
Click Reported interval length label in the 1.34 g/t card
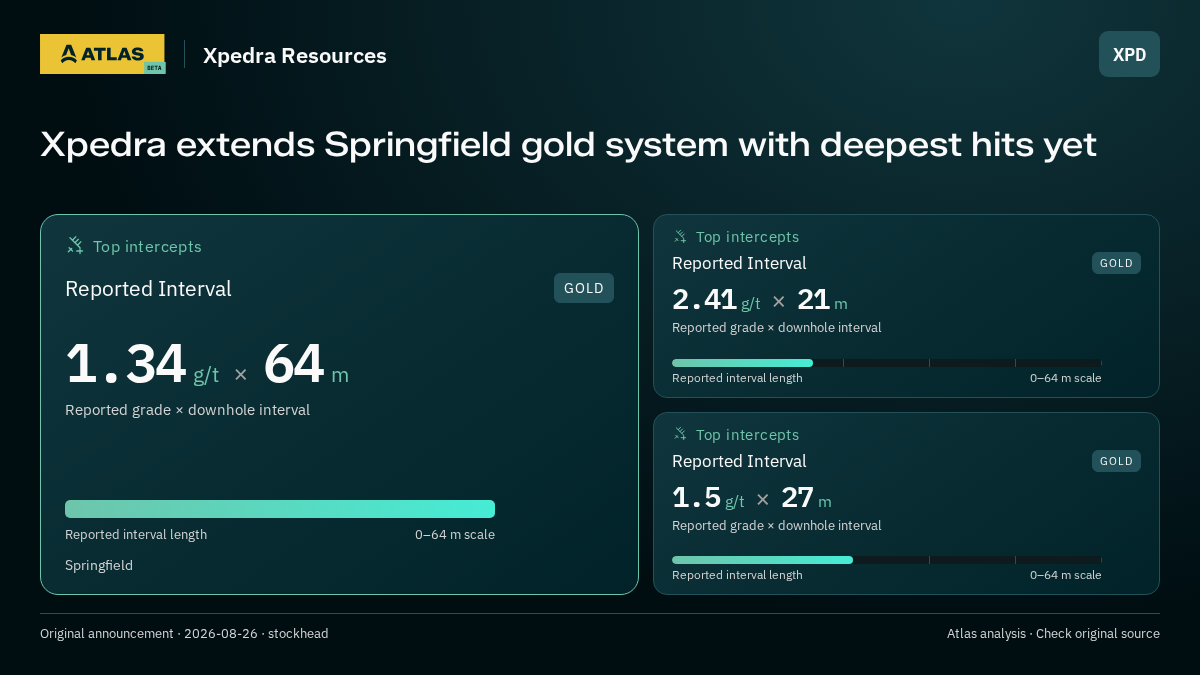(x=136, y=534)
